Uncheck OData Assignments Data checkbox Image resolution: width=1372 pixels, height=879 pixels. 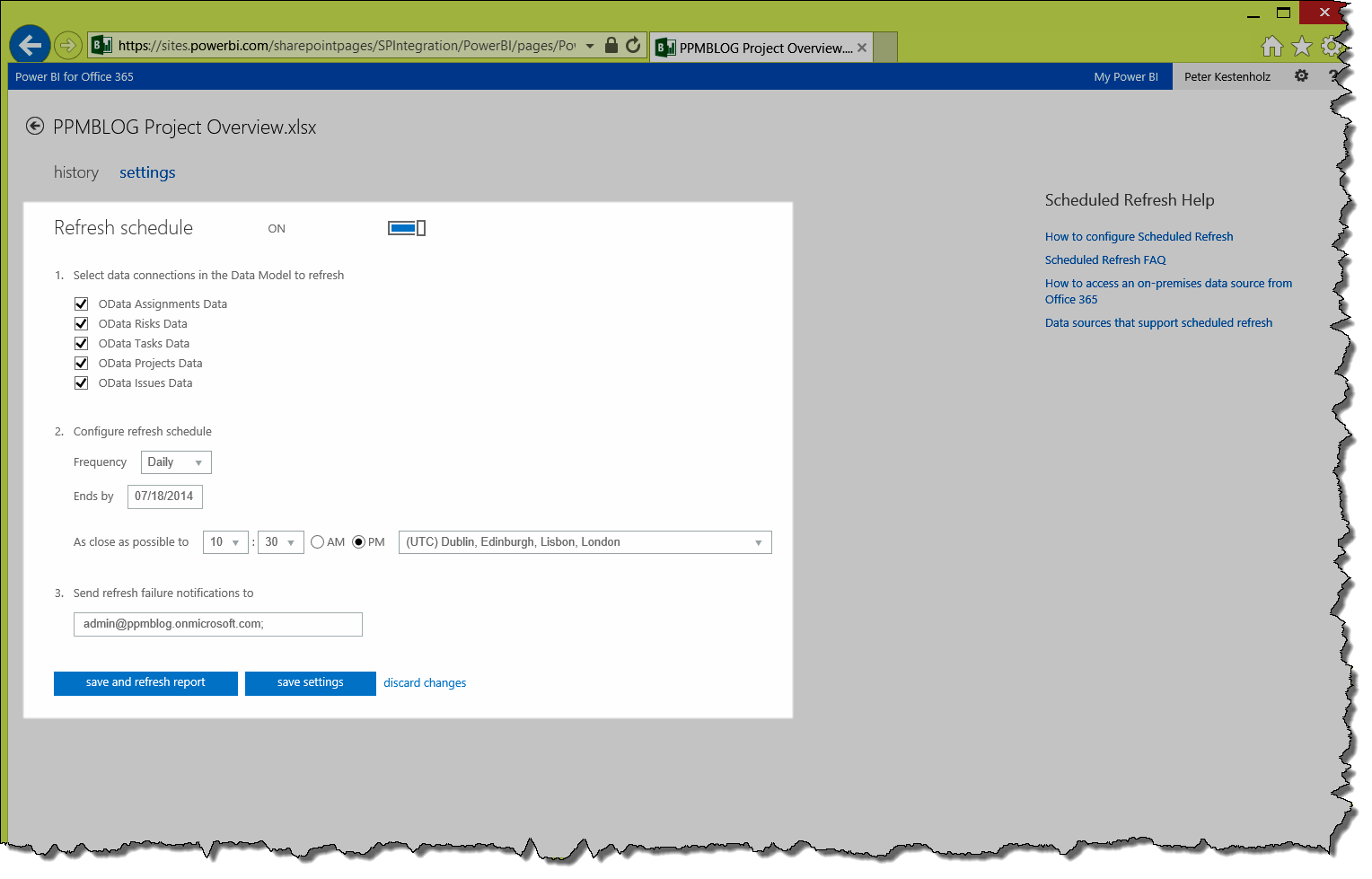[x=81, y=303]
